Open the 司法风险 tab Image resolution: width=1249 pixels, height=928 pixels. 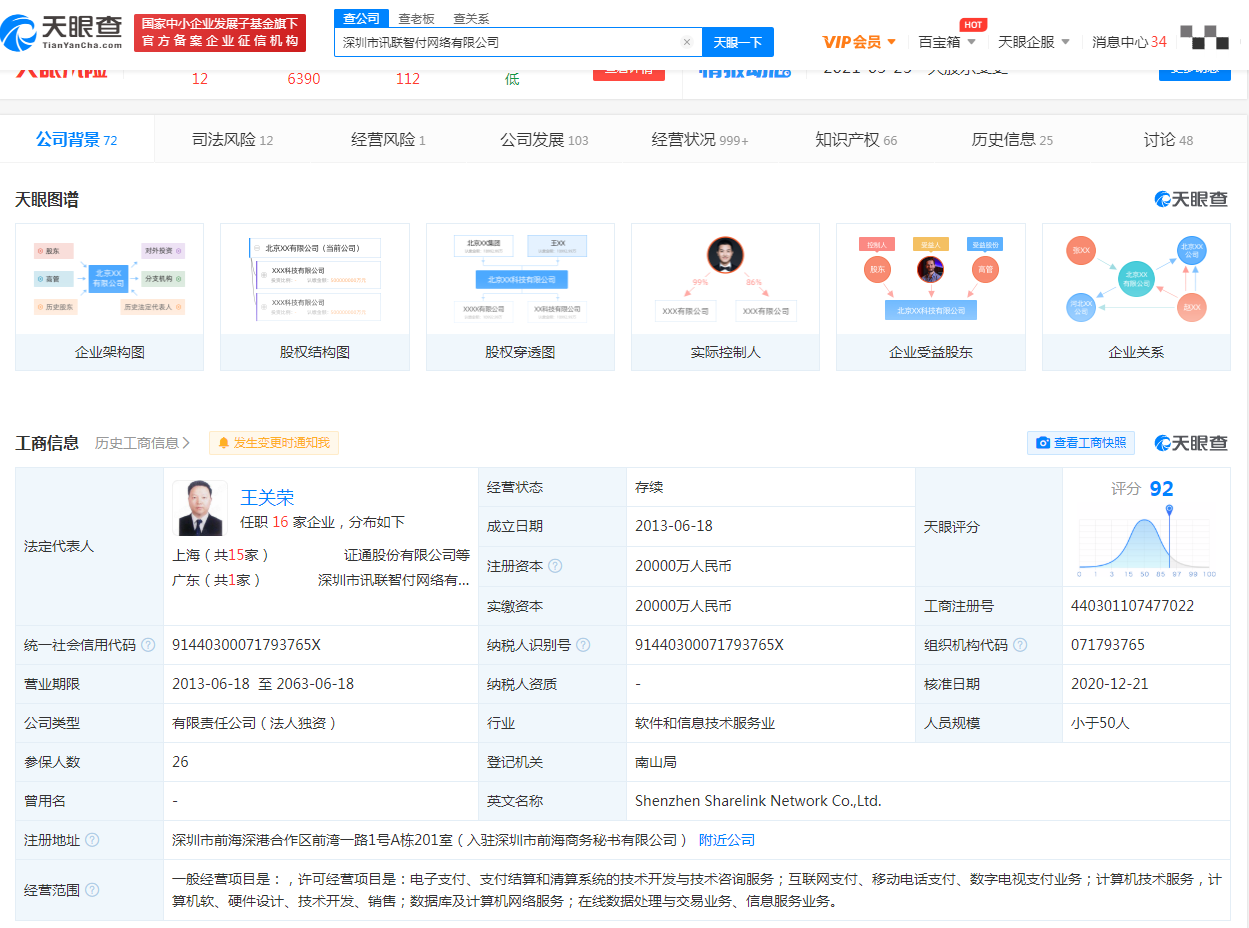coord(233,140)
